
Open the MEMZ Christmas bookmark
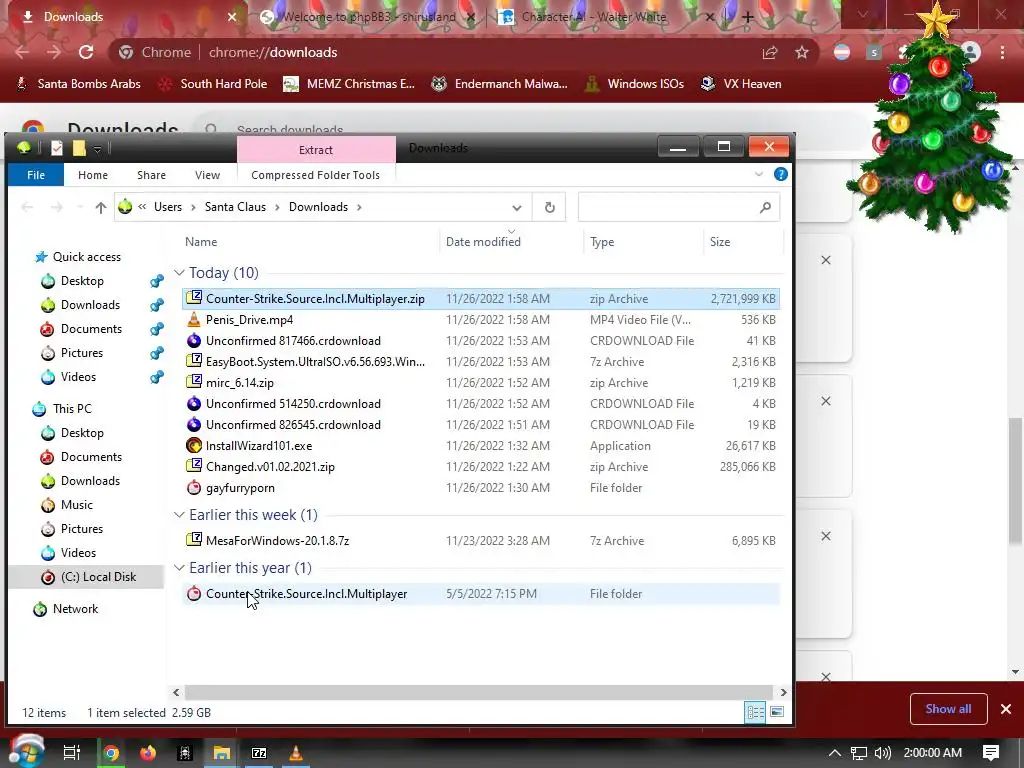[x=349, y=84]
